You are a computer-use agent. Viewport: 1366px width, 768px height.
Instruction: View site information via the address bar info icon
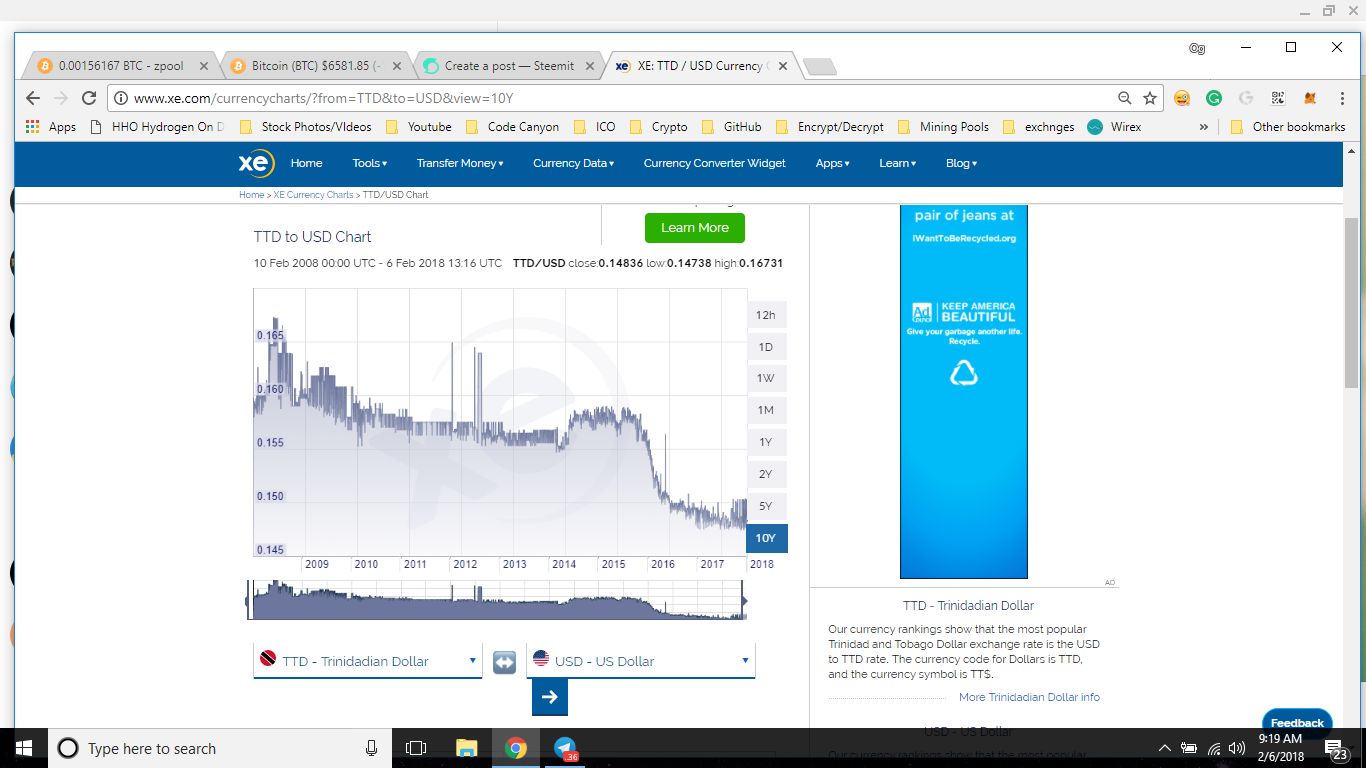point(120,98)
